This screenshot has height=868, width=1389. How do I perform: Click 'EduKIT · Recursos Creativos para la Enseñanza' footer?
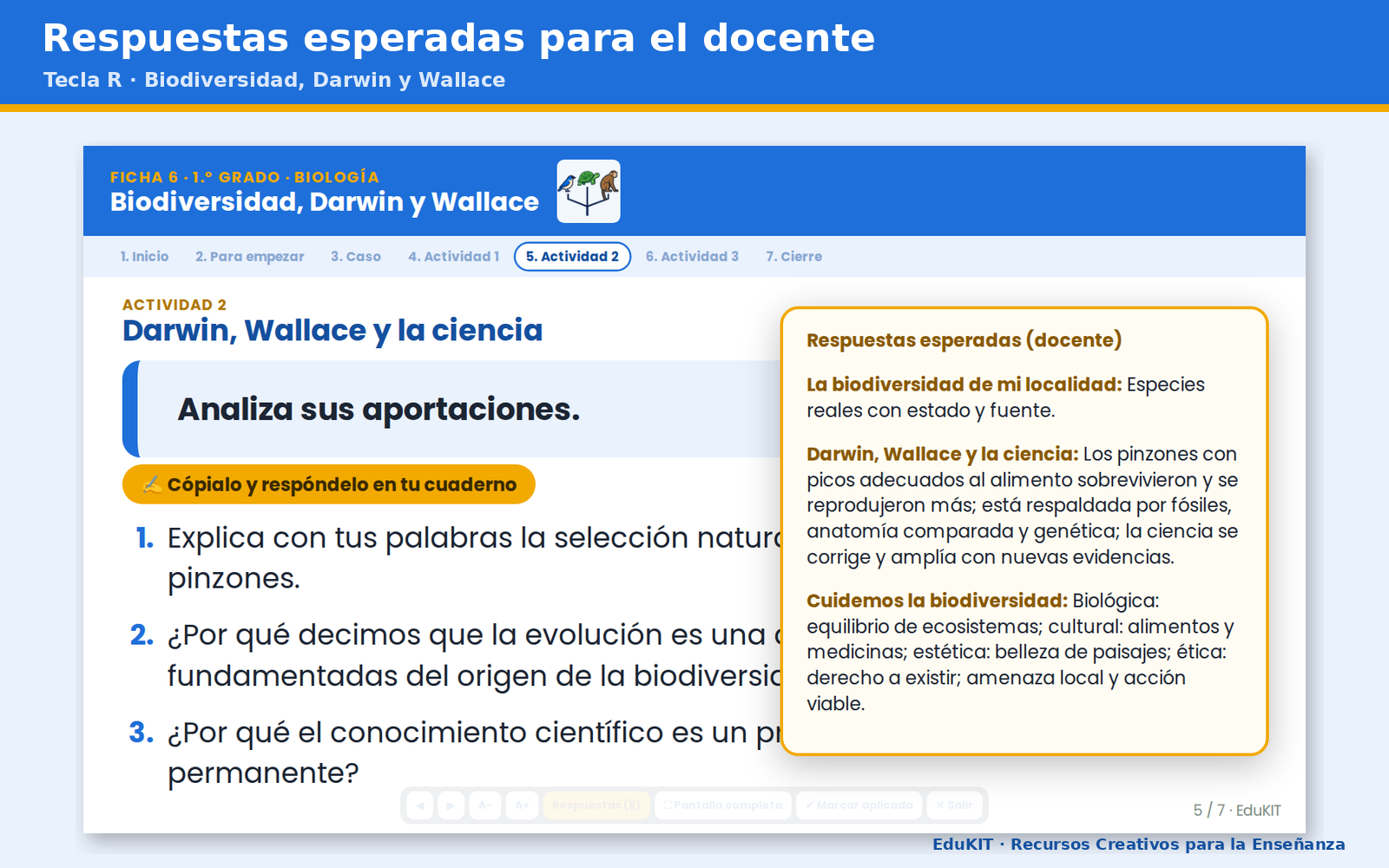point(1139,845)
